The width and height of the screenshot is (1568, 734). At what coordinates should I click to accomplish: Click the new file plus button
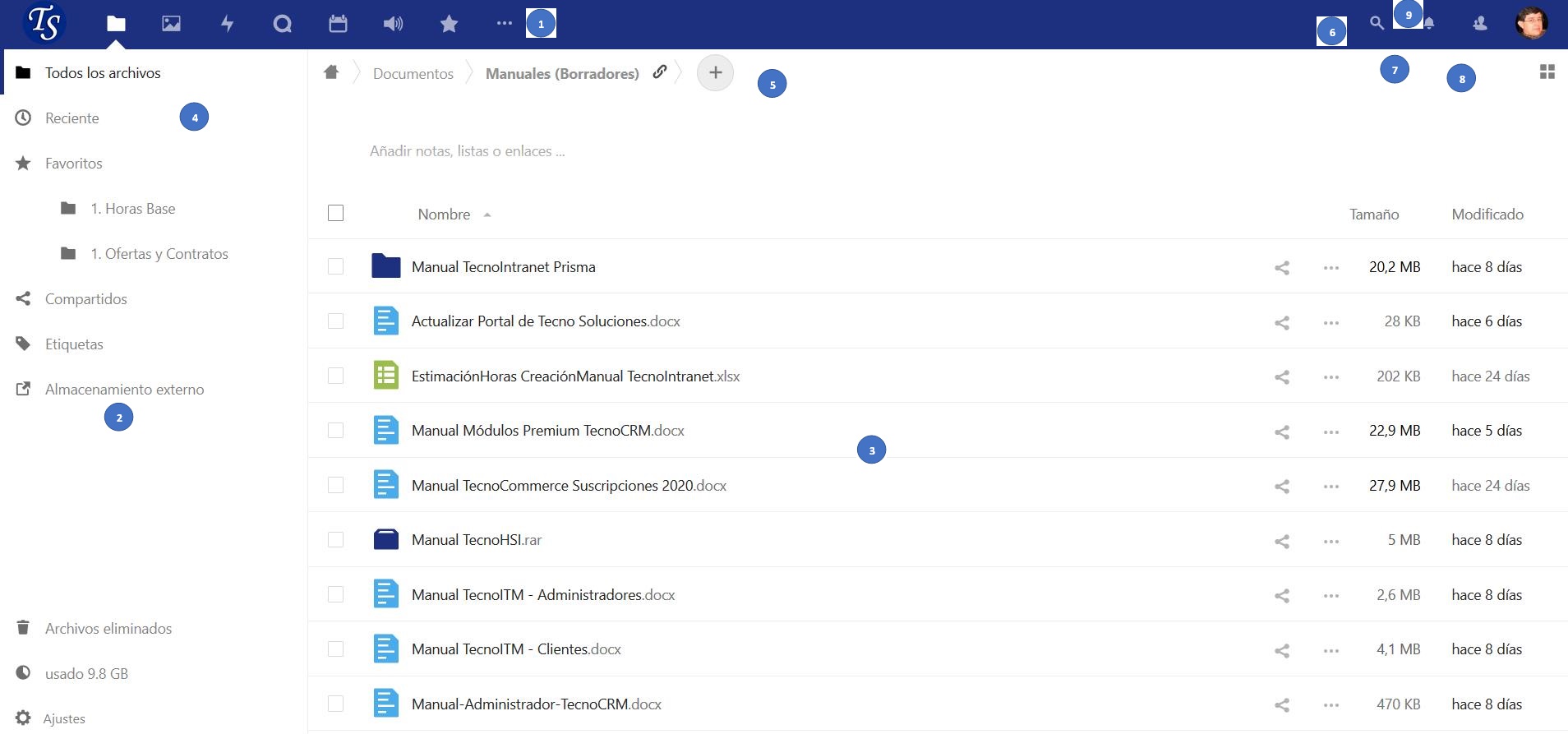coord(715,73)
